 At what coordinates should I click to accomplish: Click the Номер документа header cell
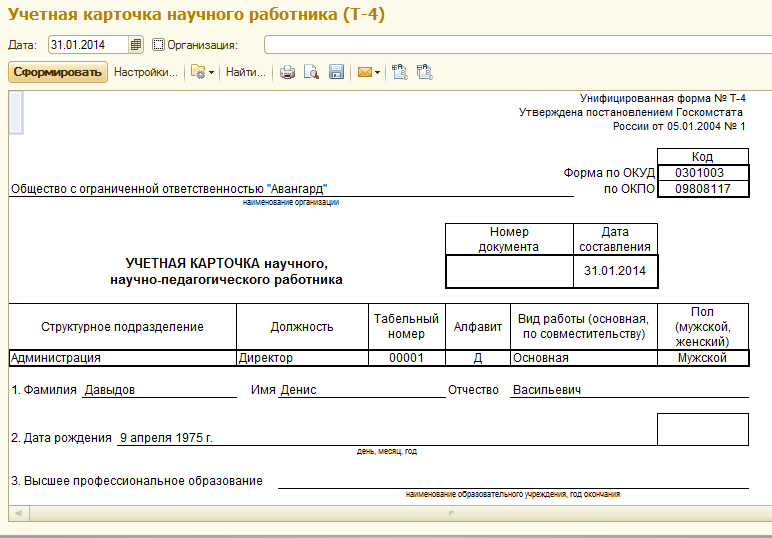(x=510, y=239)
